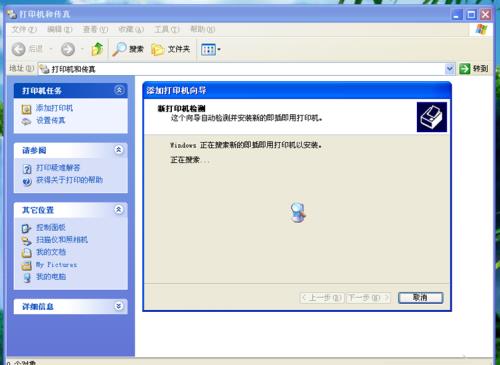The width and height of the screenshot is (500, 365).
Task: Click the add printer icon in sidebar
Action: pyautogui.click(x=26, y=109)
